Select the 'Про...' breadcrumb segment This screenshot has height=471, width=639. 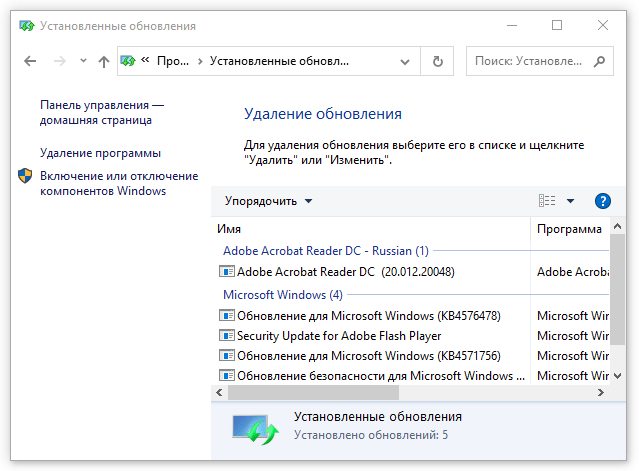173,61
